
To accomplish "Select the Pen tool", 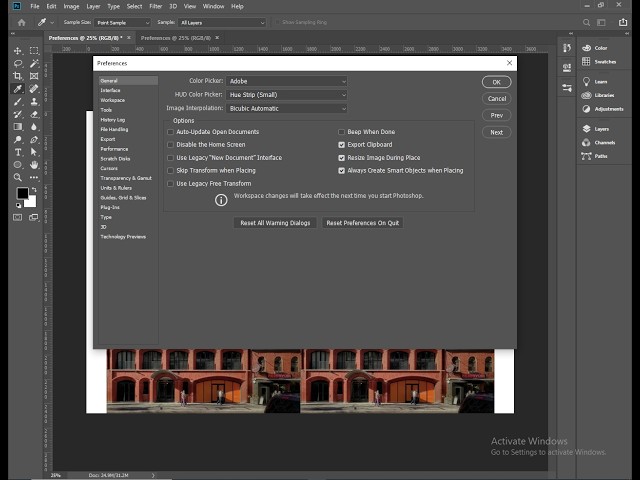I will coord(34,140).
